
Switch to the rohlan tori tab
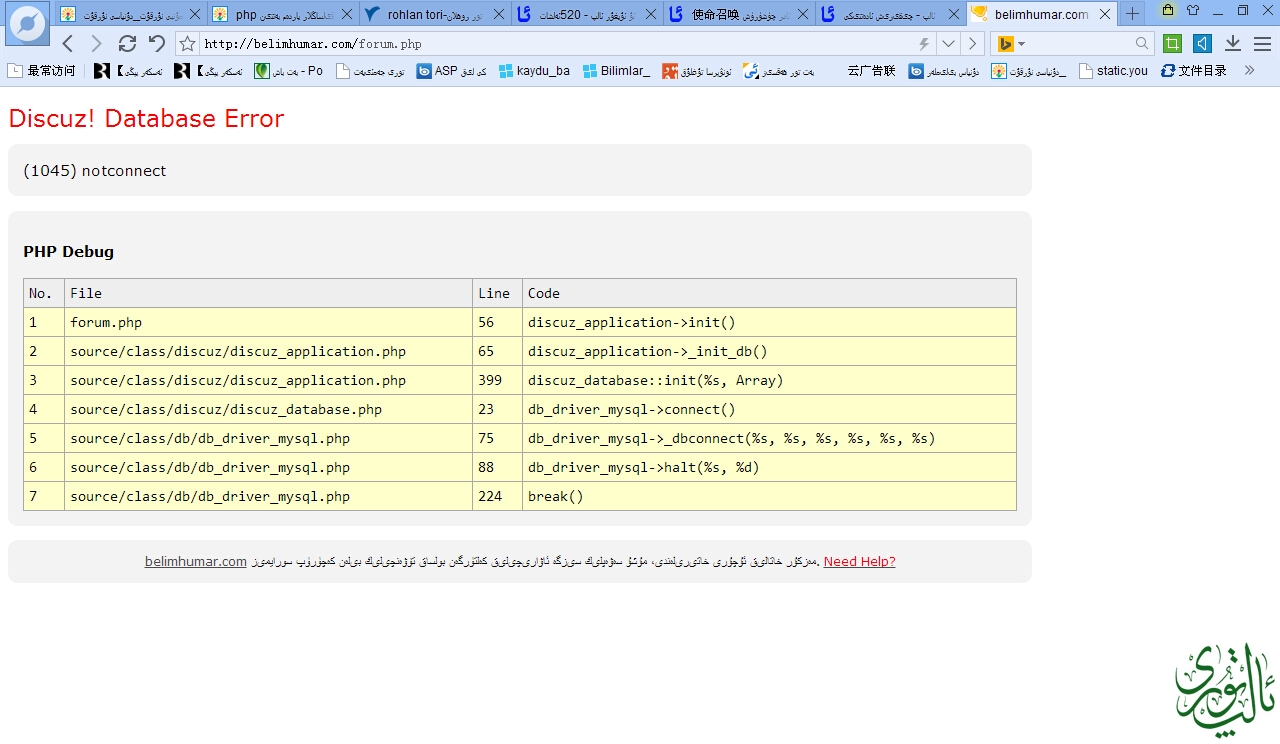(435, 14)
